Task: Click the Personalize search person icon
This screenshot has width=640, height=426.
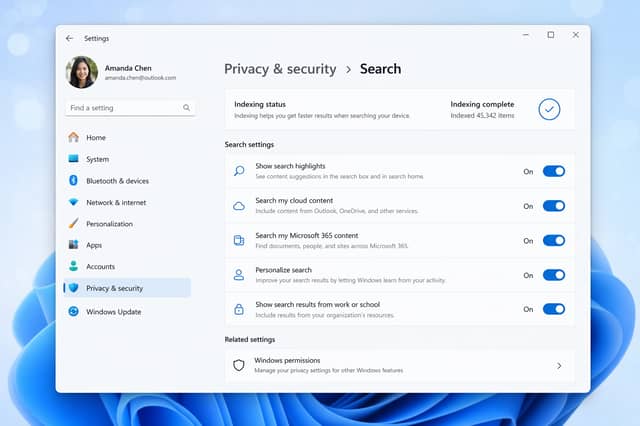Action: (x=239, y=275)
